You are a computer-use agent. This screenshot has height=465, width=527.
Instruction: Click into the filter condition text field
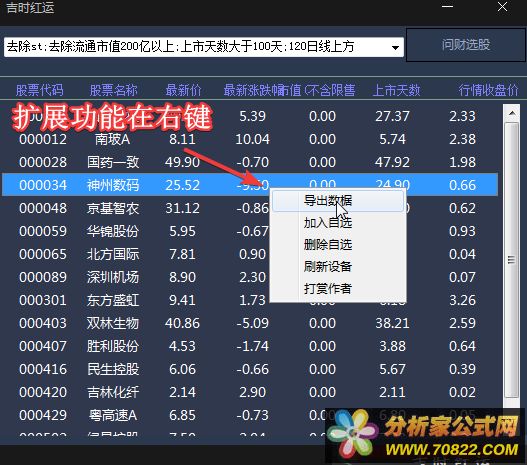(197, 47)
